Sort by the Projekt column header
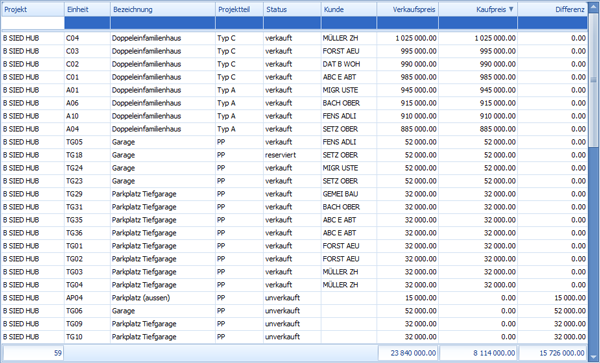The height and width of the screenshot is (363, 600). (x=33, y=9)
